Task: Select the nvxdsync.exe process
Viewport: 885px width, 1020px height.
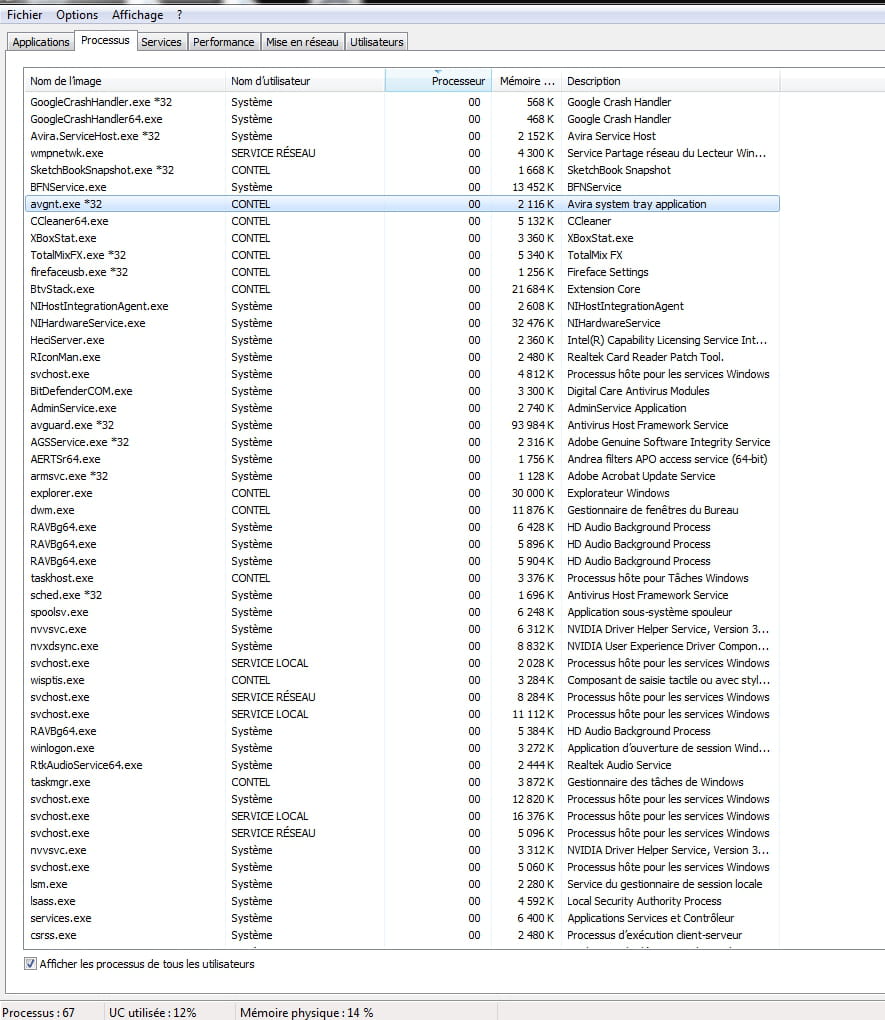Action: click(x=402, y=646)
